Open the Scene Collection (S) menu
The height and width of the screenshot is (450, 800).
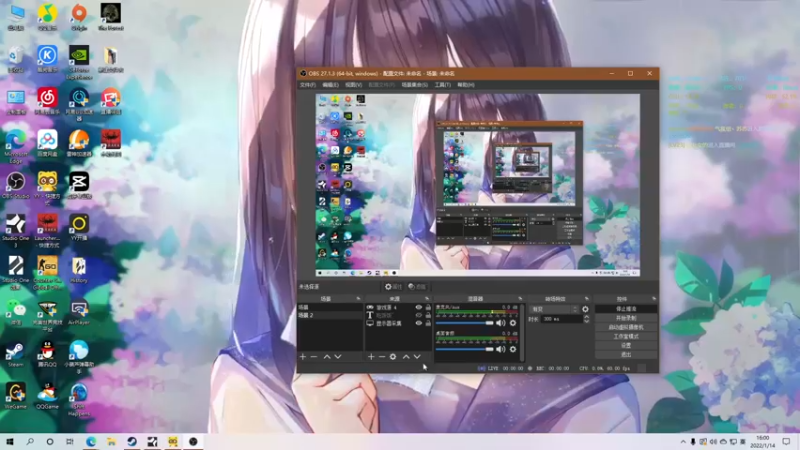pyautogui.click(x=414, y=85)
